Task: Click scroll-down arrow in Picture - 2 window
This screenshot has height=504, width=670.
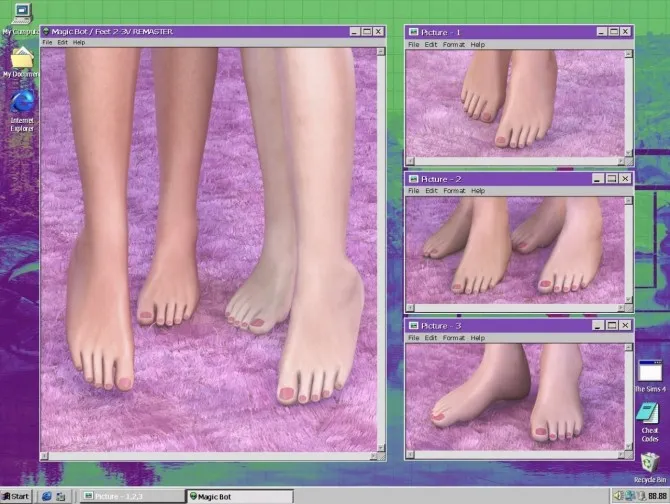Action: click(x=629, y=299)
